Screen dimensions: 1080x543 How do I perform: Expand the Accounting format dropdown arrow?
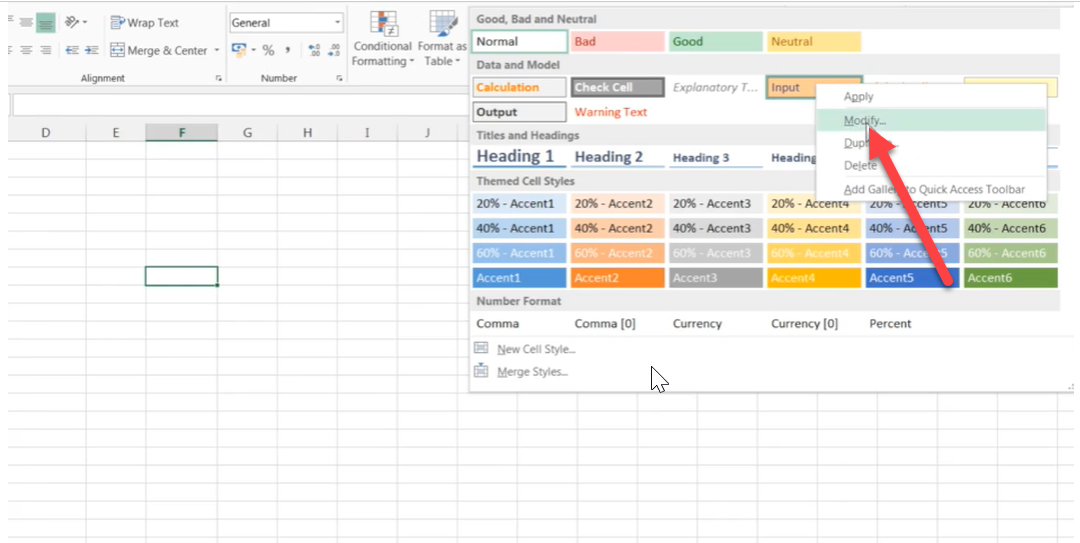pyautogui.click(x=253, y=50)
